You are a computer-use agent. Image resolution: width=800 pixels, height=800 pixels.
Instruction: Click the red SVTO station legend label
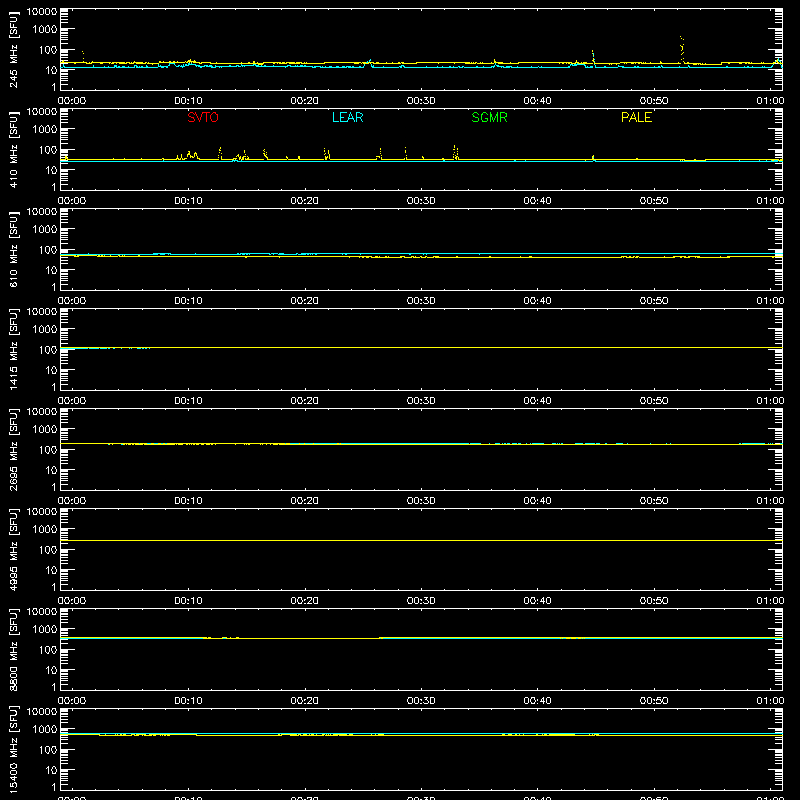203,117
